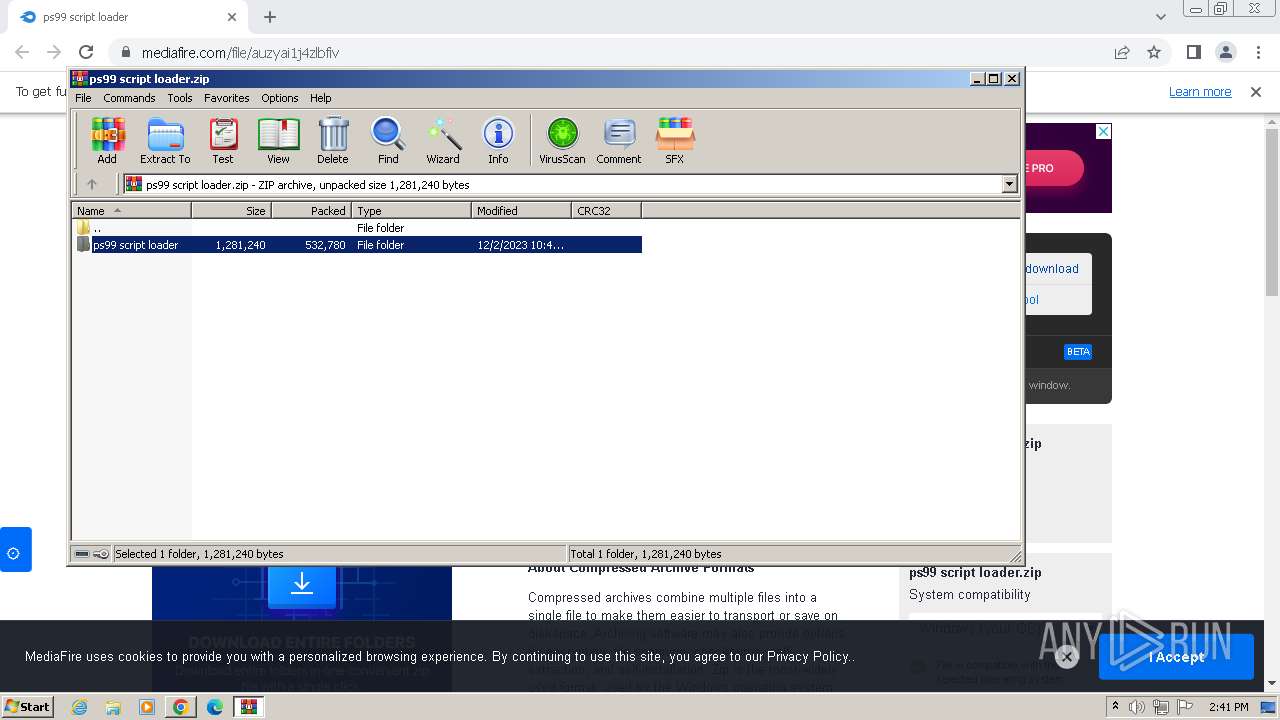
Task: Click 'Total 1 folder' status text
Action: 645,554
